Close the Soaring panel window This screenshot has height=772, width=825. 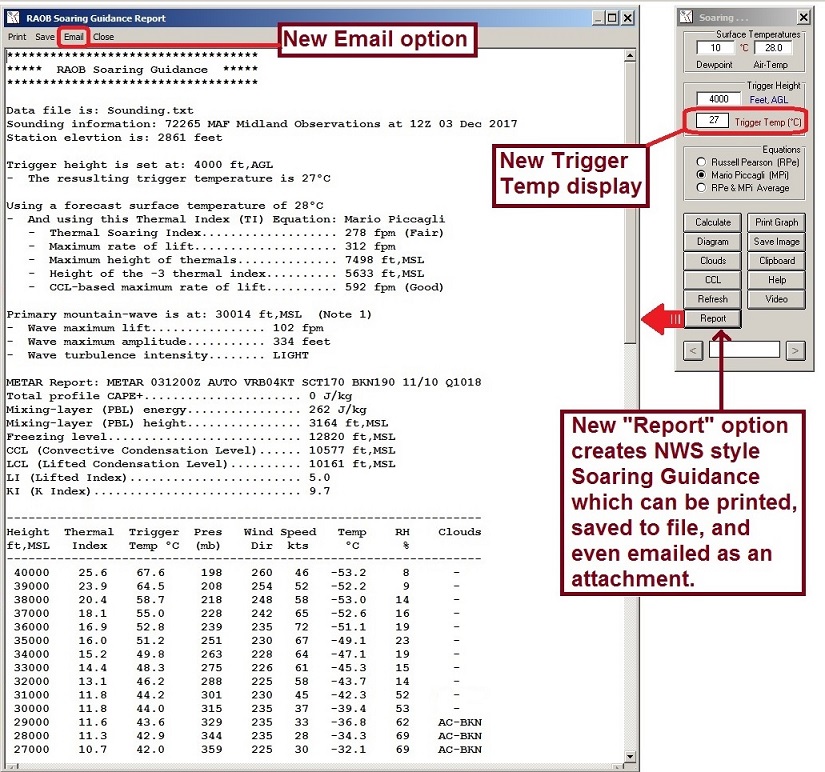[803, 17]
